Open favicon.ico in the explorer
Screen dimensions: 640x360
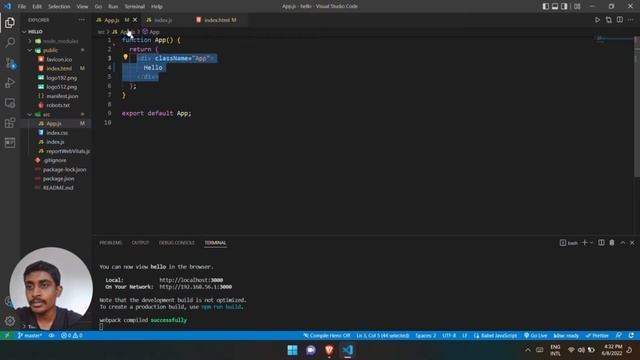click(x=59, y=59)
